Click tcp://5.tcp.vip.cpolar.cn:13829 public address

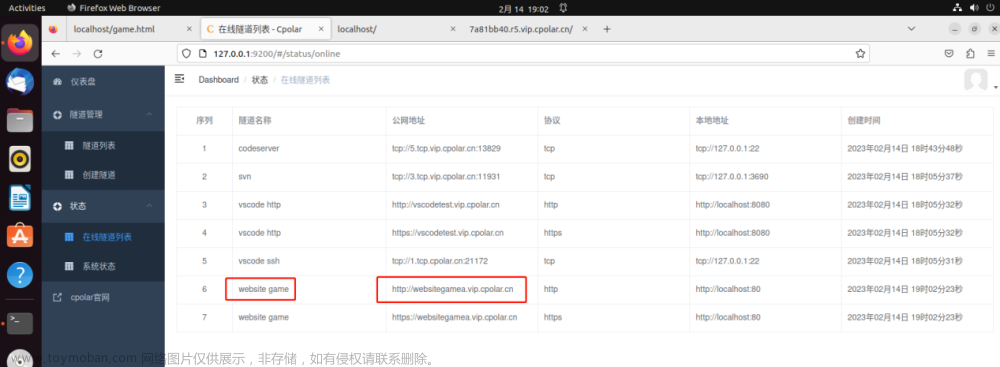click(x=446, y=148)
